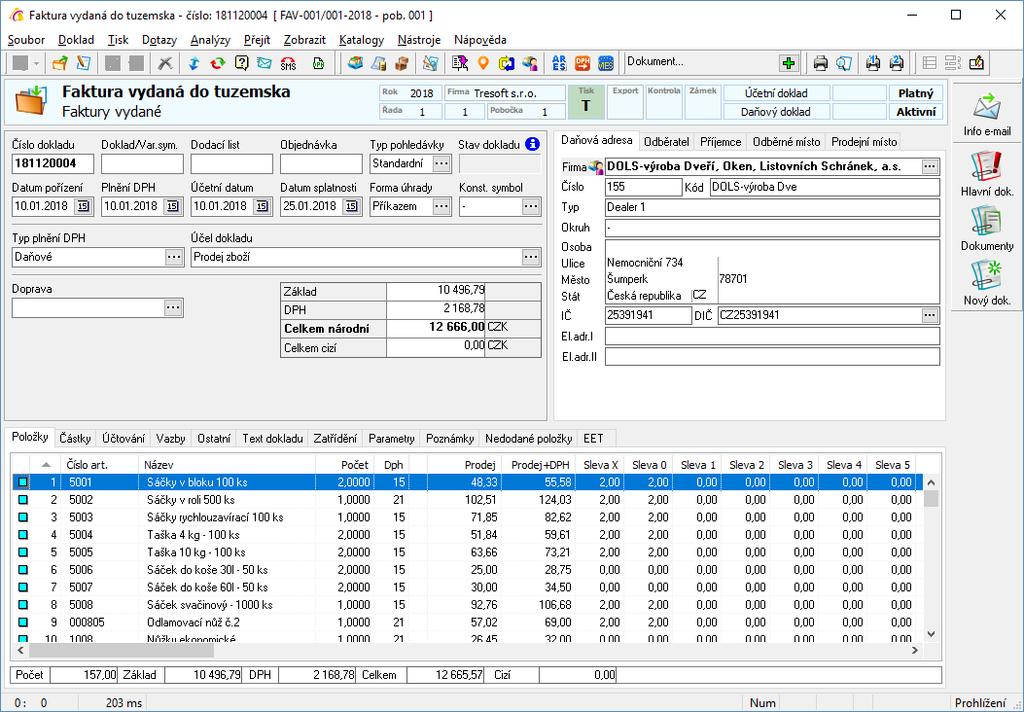Open Typ pohledávky selector button
Viewport: 1024px width, 712px height.
[442, 163]
